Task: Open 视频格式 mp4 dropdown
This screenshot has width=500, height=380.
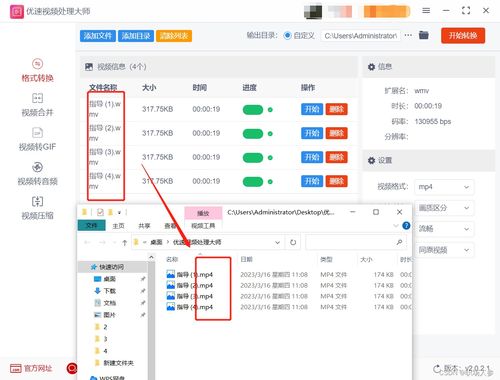Action: [444, 187]
